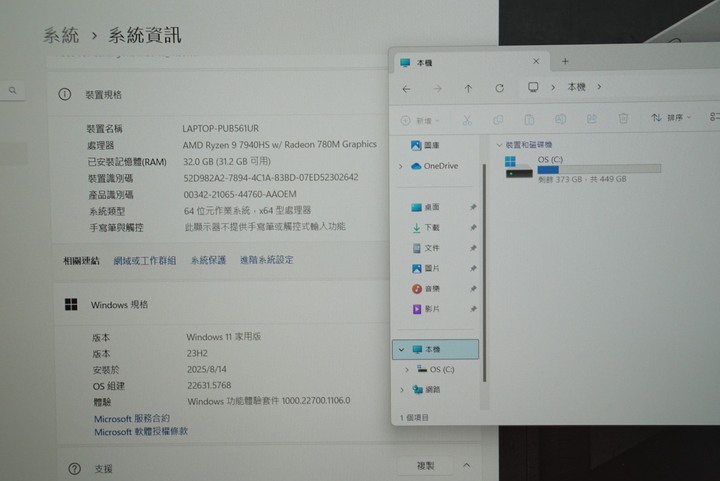
Task: Open the 進階系統設定 link
Action: 266,260
